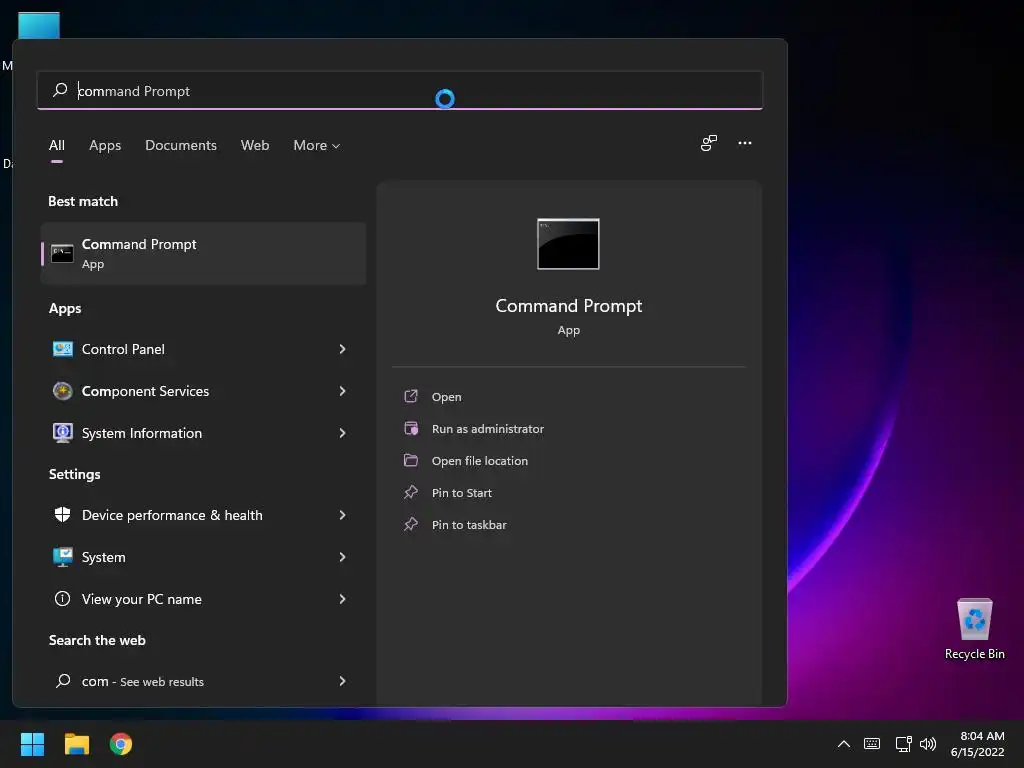Viewport: 1024px width, 768px height.
Task: Click the Open action arrow icon
Action: (411, 396)
